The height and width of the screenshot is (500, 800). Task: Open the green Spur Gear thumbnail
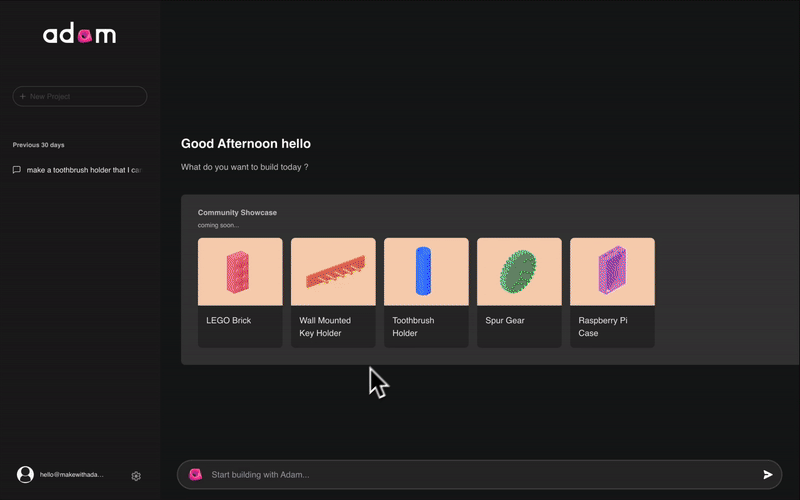pyautogui.click(x=519, y=271)
